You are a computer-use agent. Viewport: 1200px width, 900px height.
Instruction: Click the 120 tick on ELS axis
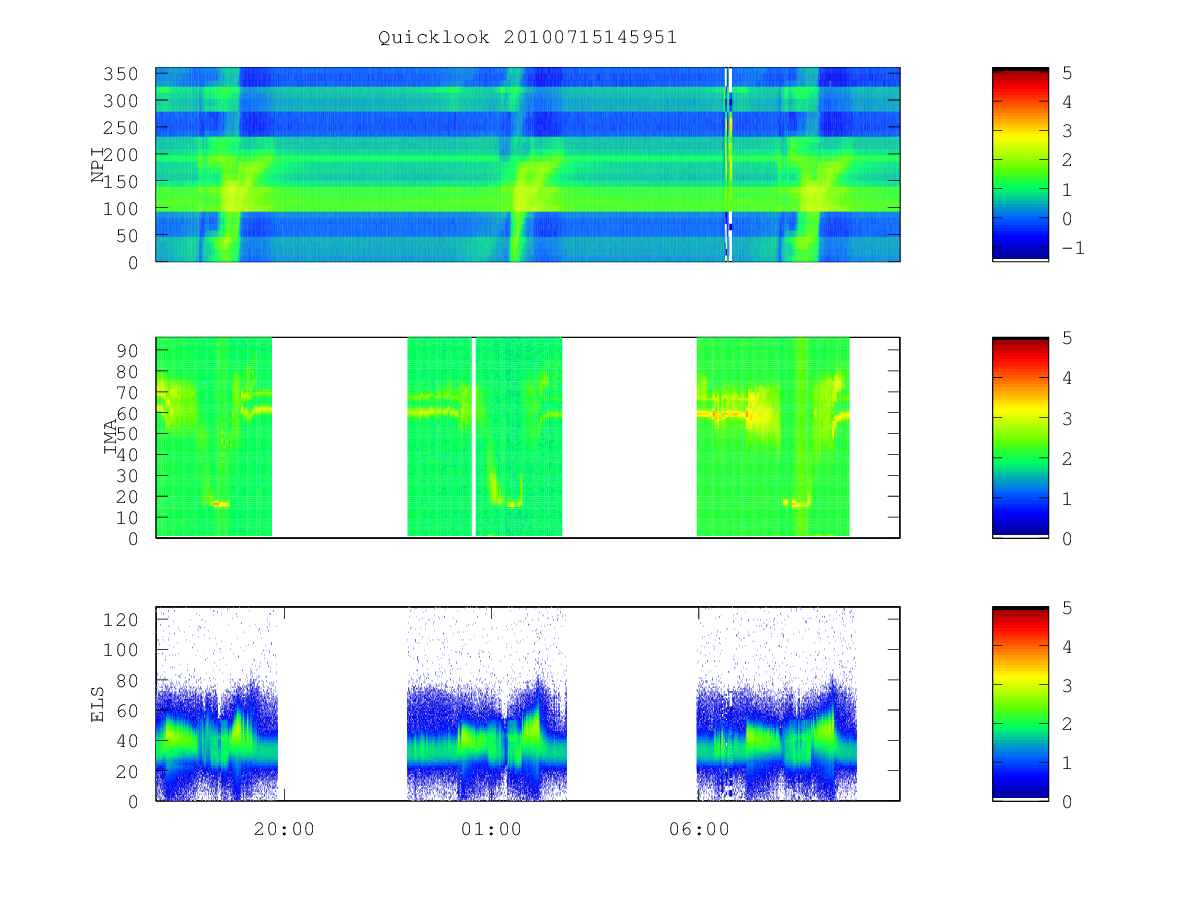pyautogui.click(x=124, y=619)
